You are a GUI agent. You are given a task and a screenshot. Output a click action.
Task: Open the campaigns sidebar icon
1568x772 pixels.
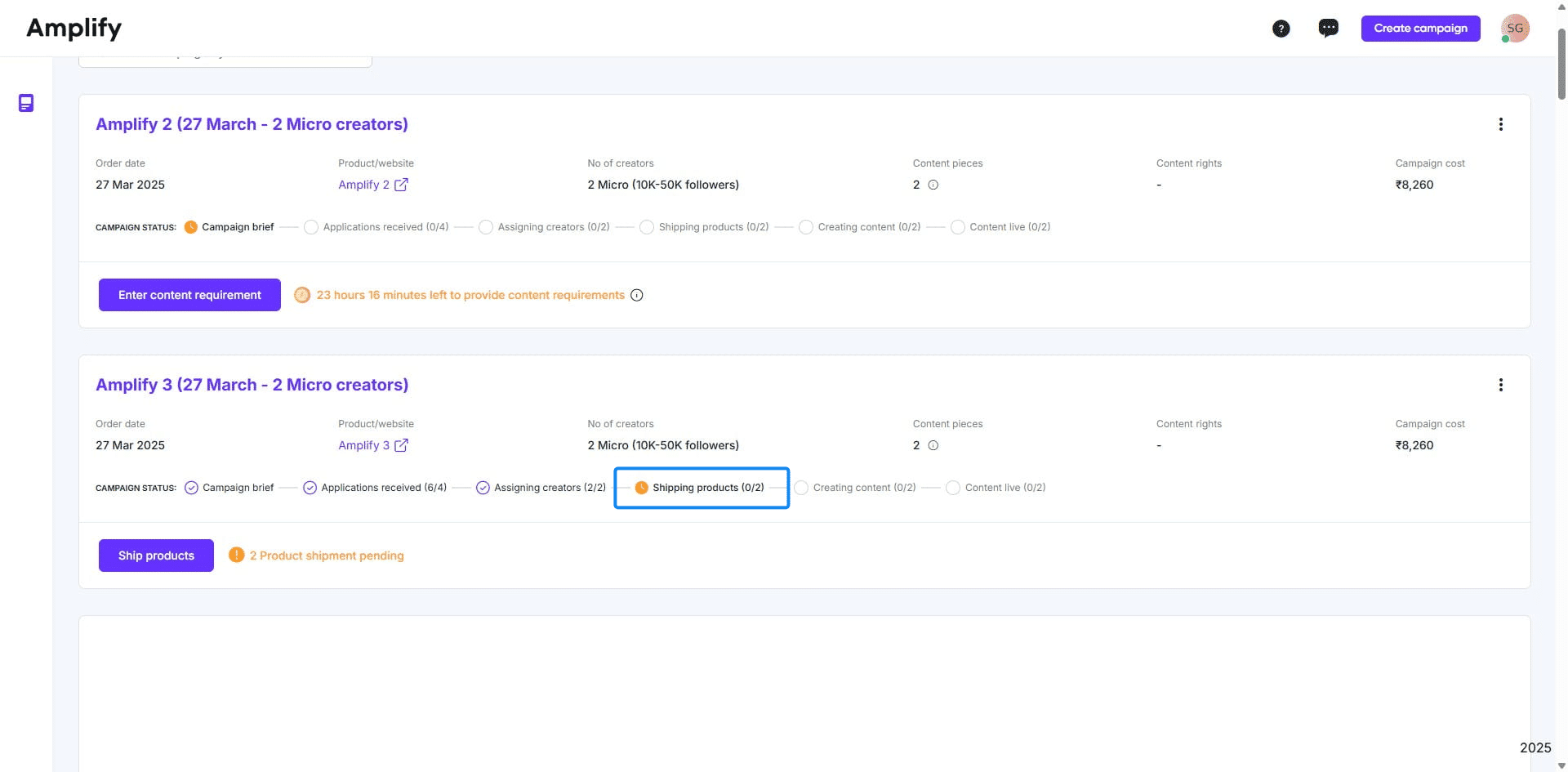[26, 103]
